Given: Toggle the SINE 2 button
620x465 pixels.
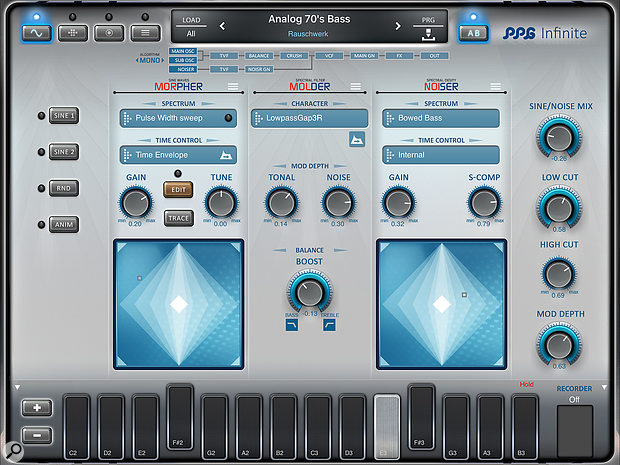Looking at the screenshot, I should click(x=64, y=152).
